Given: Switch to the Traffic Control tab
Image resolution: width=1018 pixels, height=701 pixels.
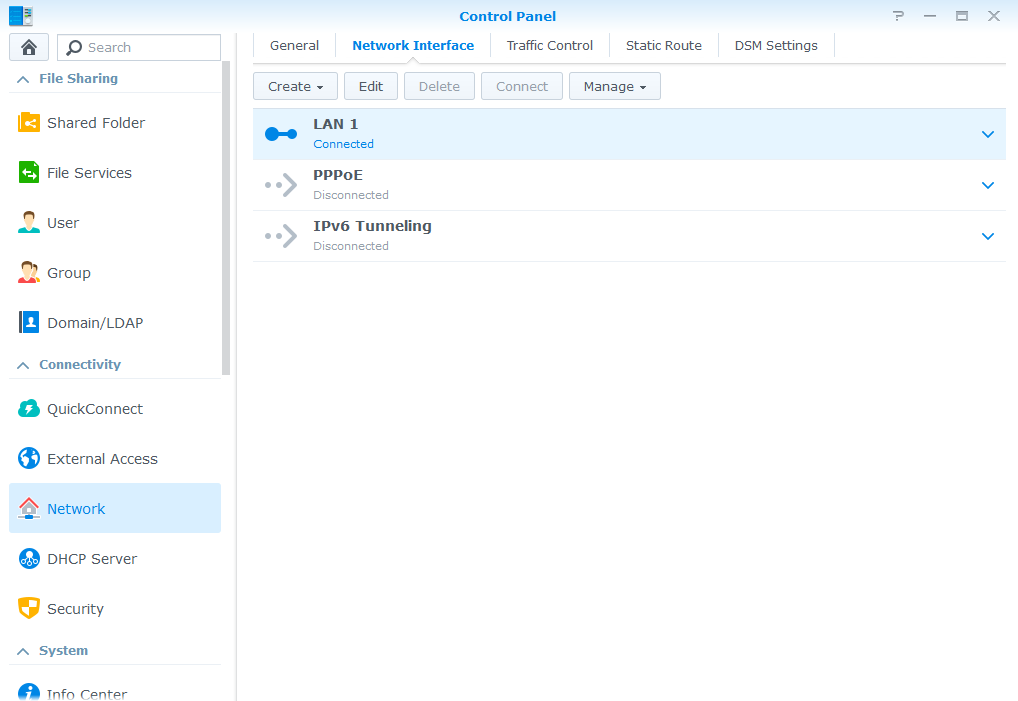Looking at the screenshot, I should point(549,45).
